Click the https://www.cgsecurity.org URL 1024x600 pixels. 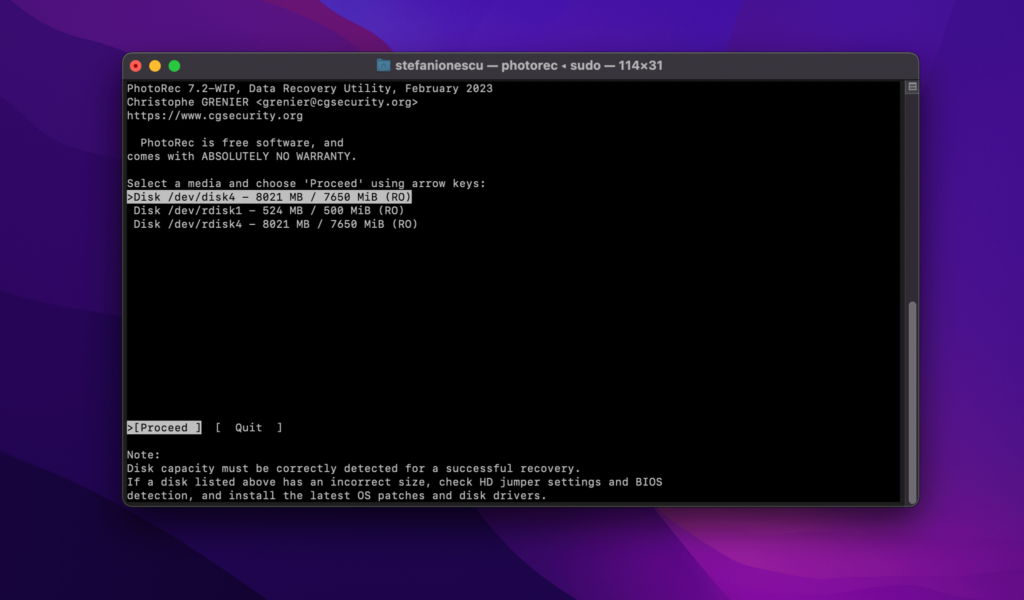click(x=215, y=116)
